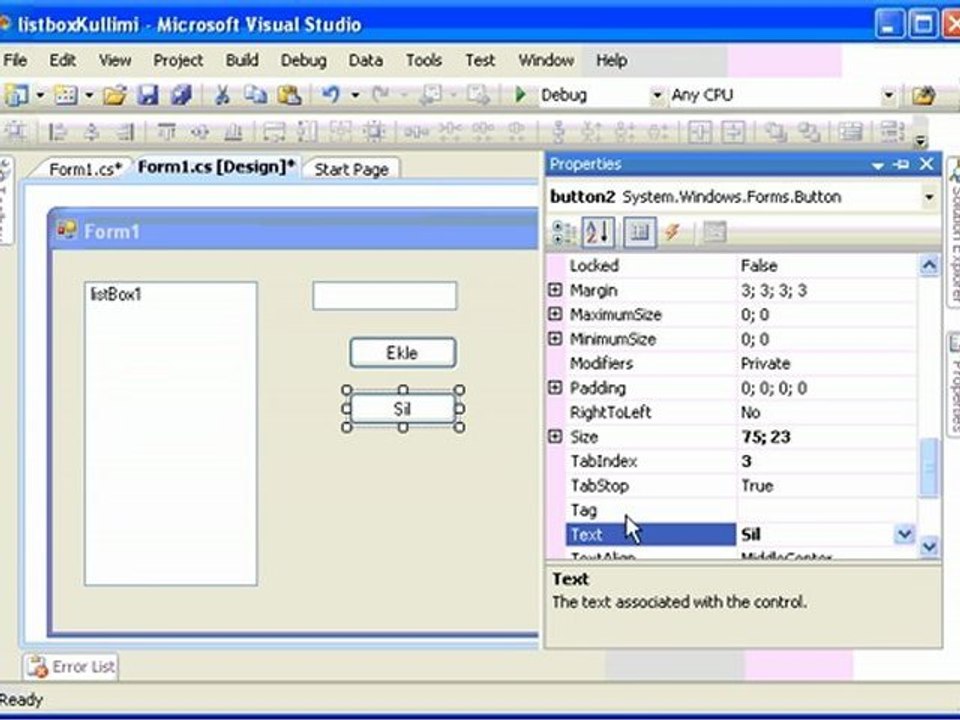Click the Bring to Front layout icon

(776, 132)
